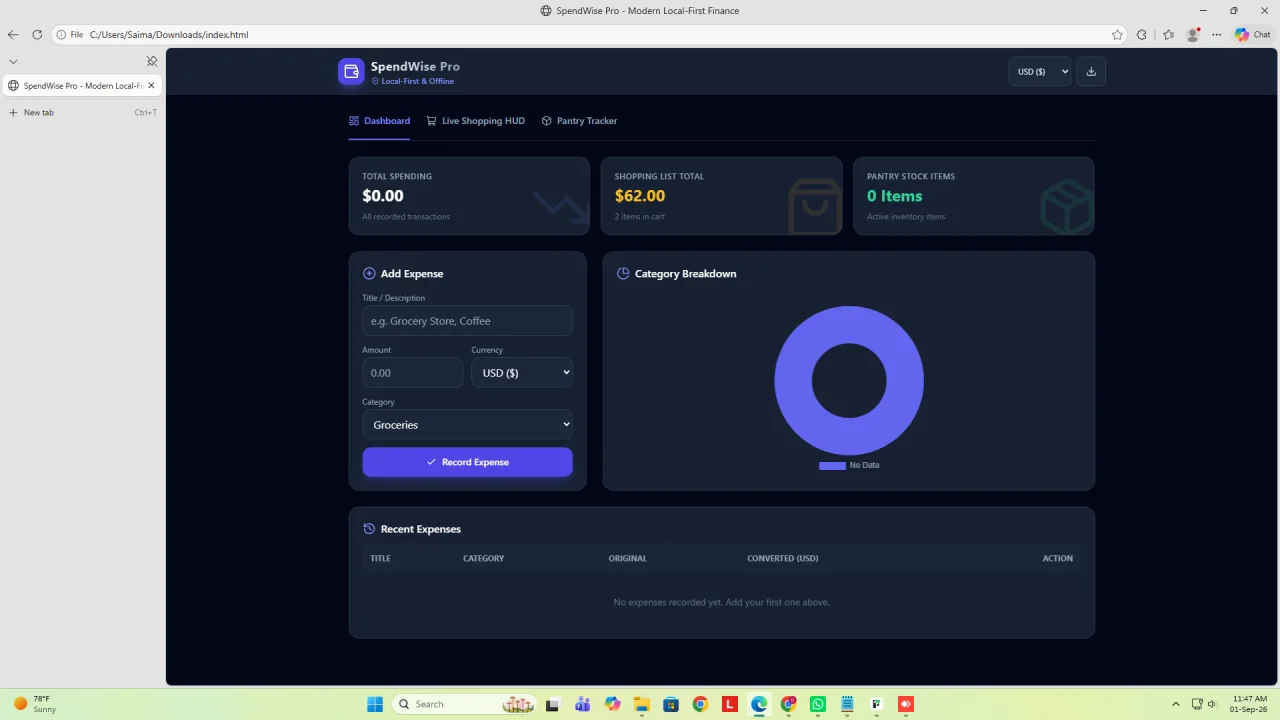1280x720 pixels.
Task: Close the SpendWise Pro browser tab
Action: coord(151,86)
